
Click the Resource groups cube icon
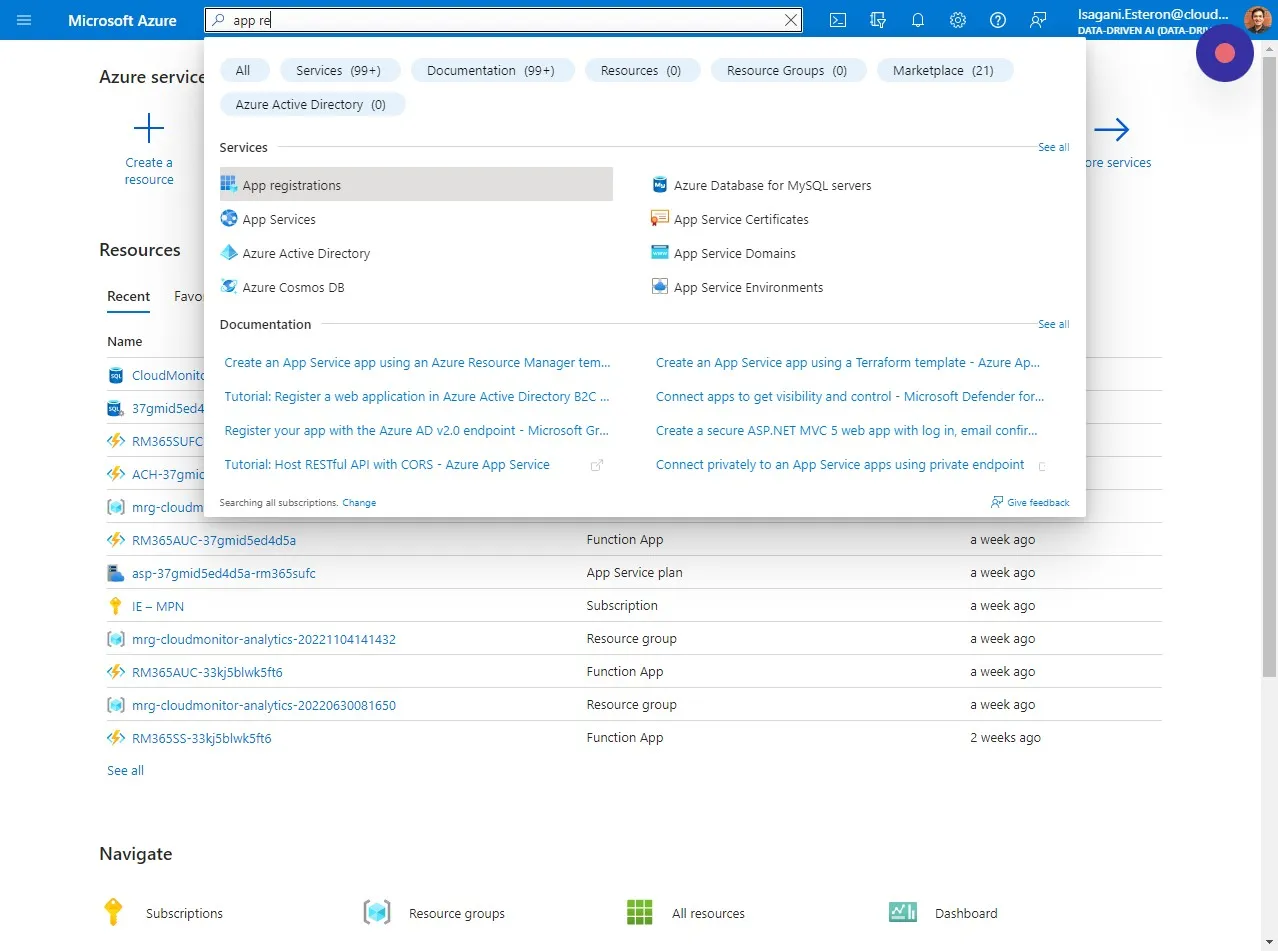click(377, 912)
